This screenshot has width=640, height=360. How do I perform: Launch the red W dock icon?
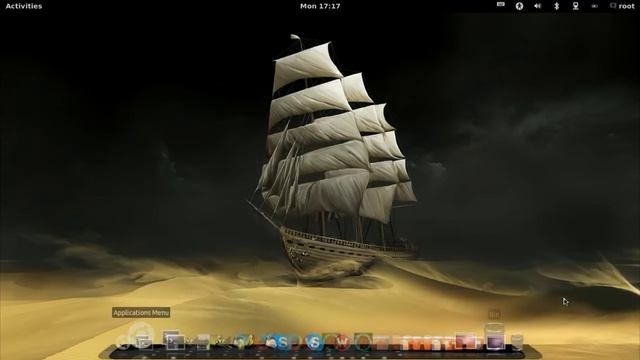(x=343, y=342)
